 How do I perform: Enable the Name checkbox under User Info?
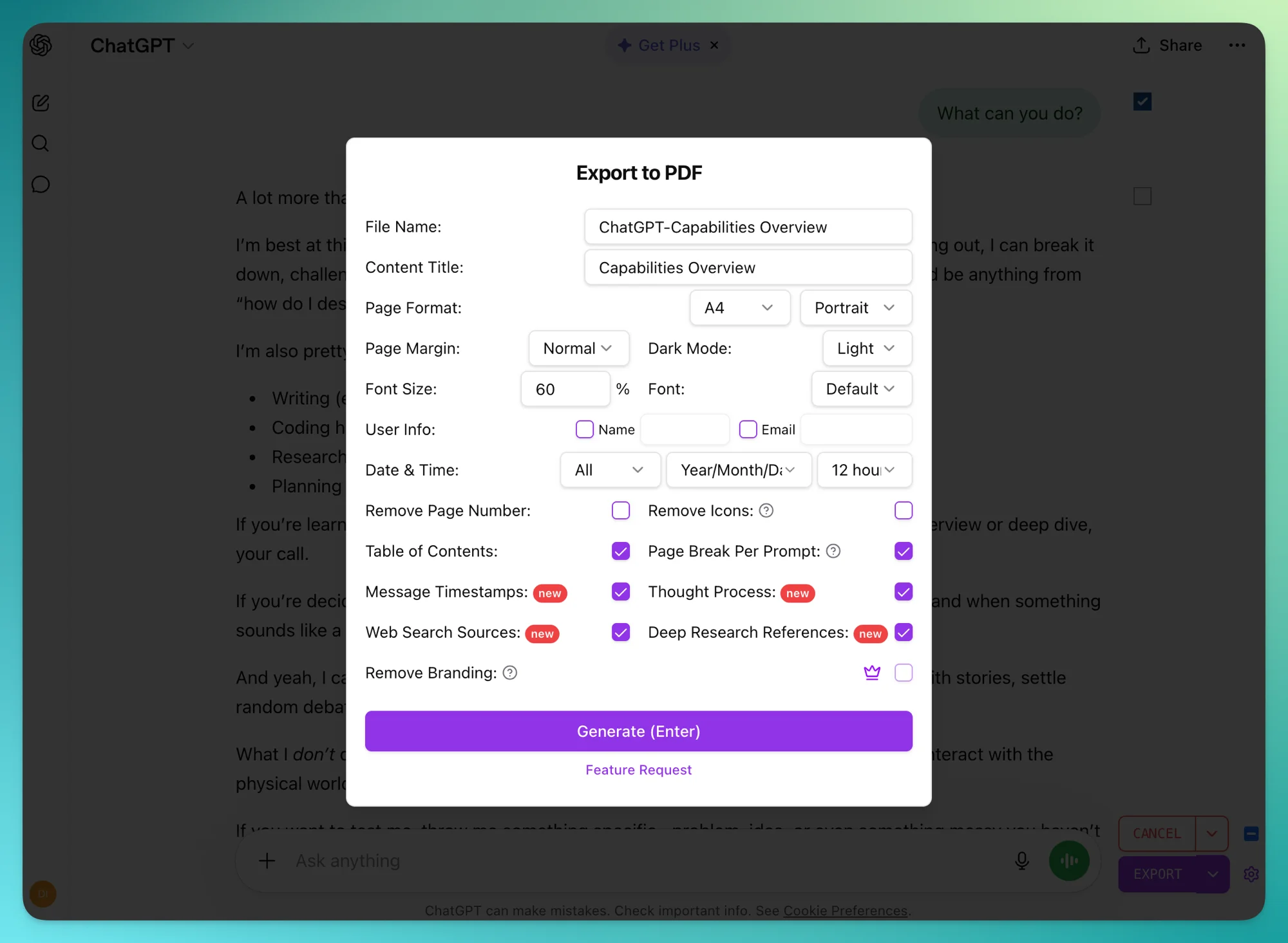585,429
